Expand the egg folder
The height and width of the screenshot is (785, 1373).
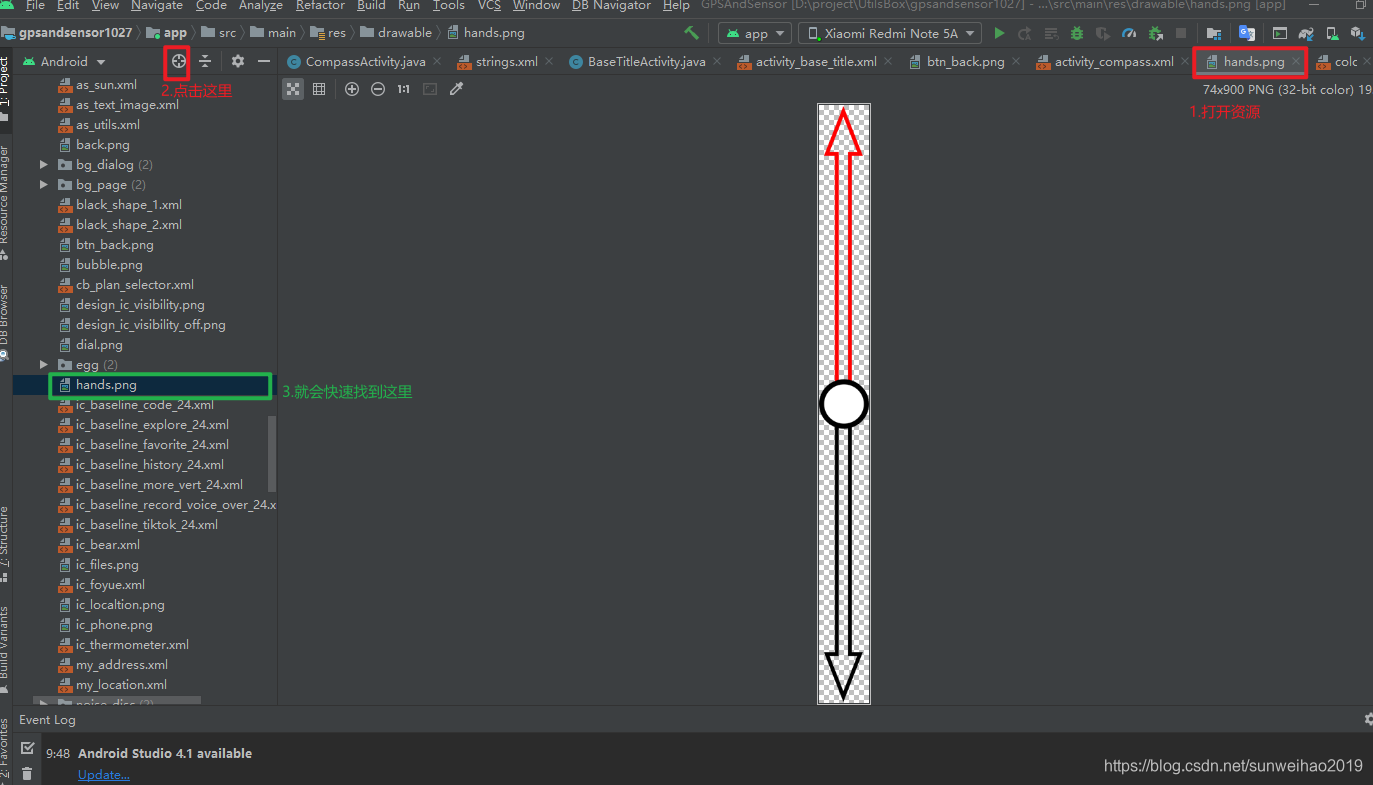tap(44, 365)
